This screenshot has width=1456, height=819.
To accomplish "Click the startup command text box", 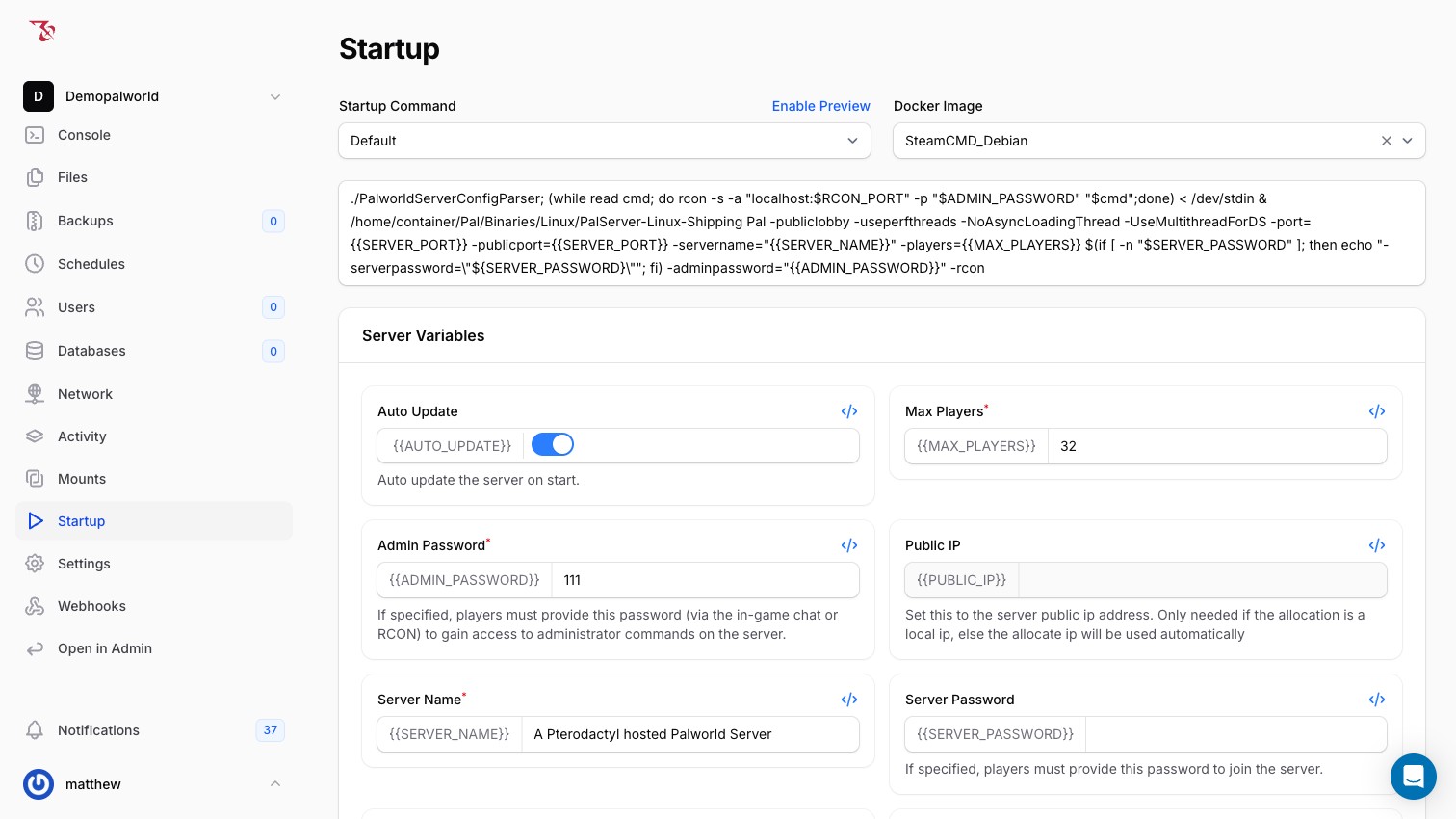I will [x=882, y=233].
